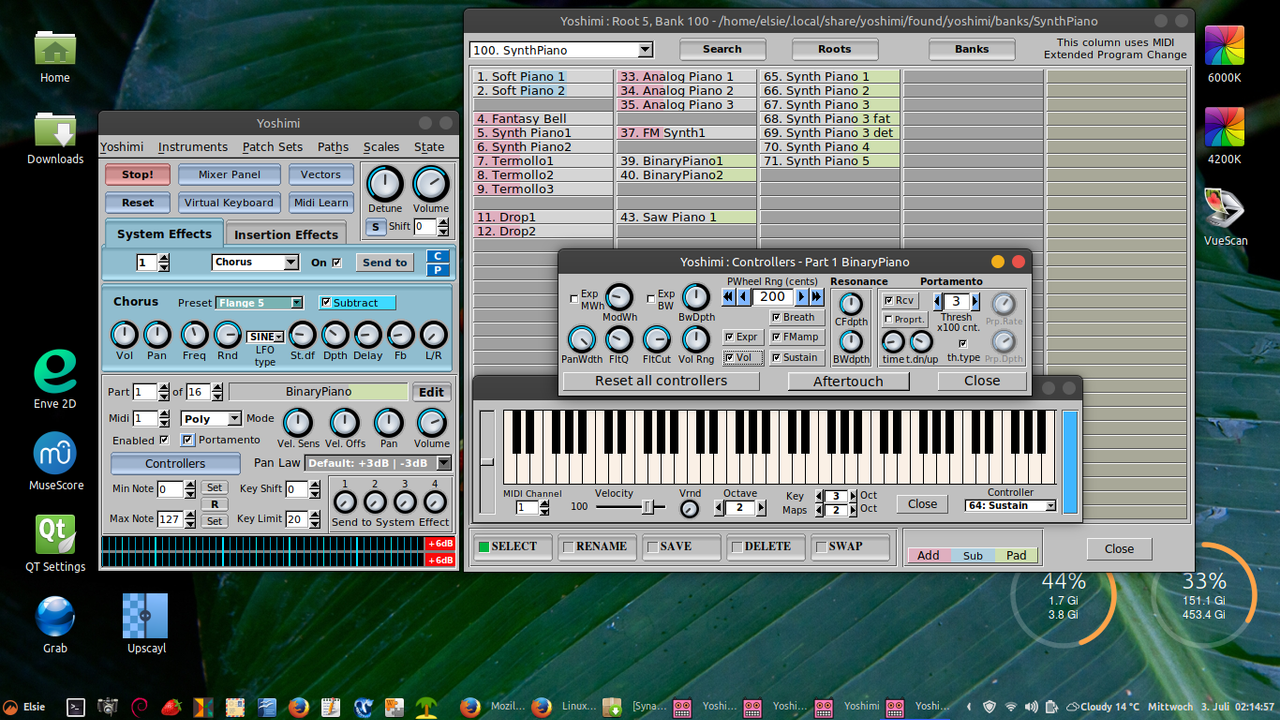This screenshot has width=1280, height=720.
Task: Click the Chorus Freq knob
Action: pos(194,335)
